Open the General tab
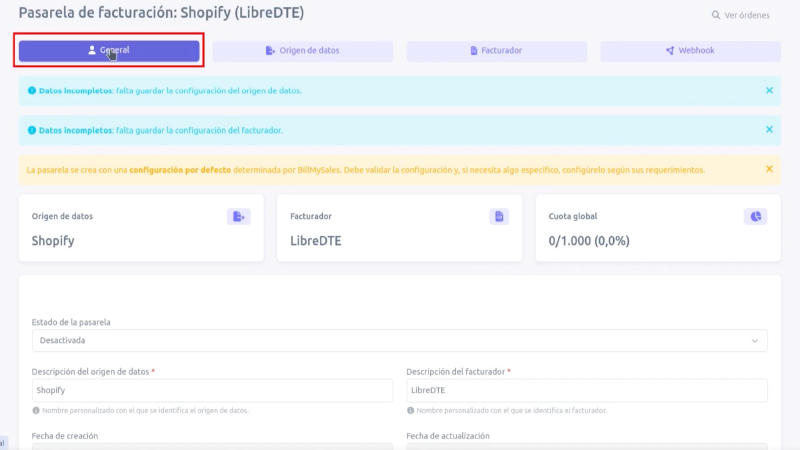 click(x=109, y=51)
